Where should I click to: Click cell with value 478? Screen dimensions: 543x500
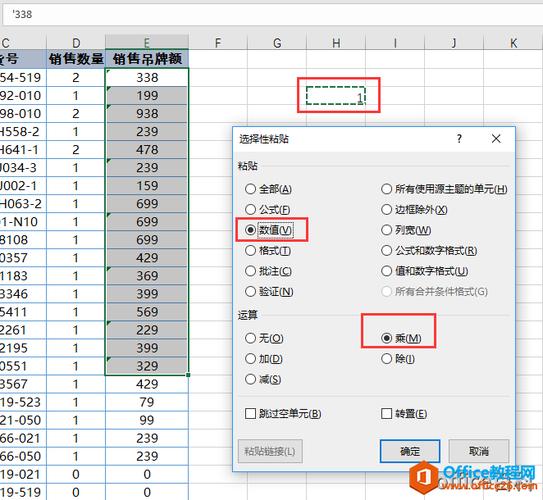pos(147,150)
